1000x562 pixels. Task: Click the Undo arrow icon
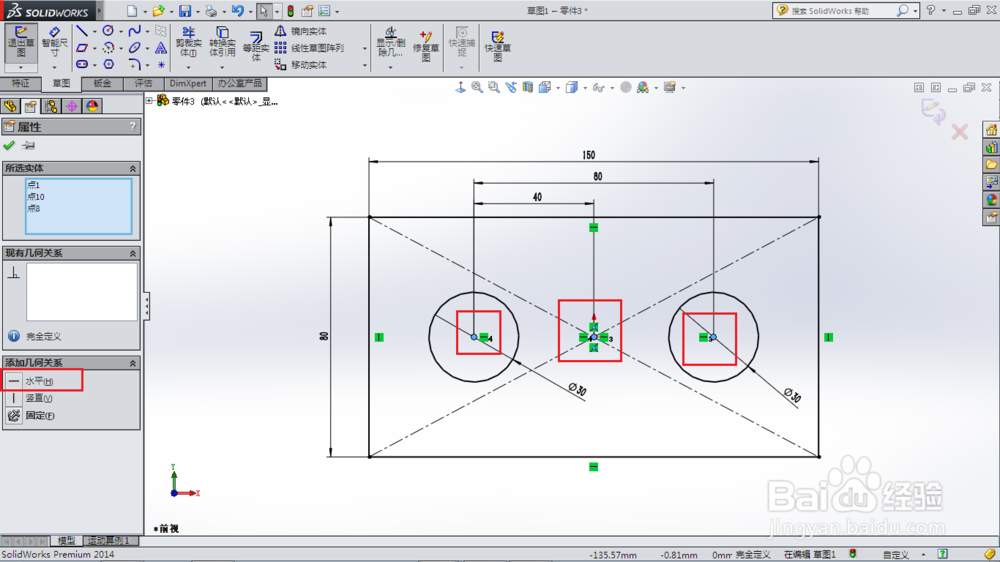(x=237, y=11)
